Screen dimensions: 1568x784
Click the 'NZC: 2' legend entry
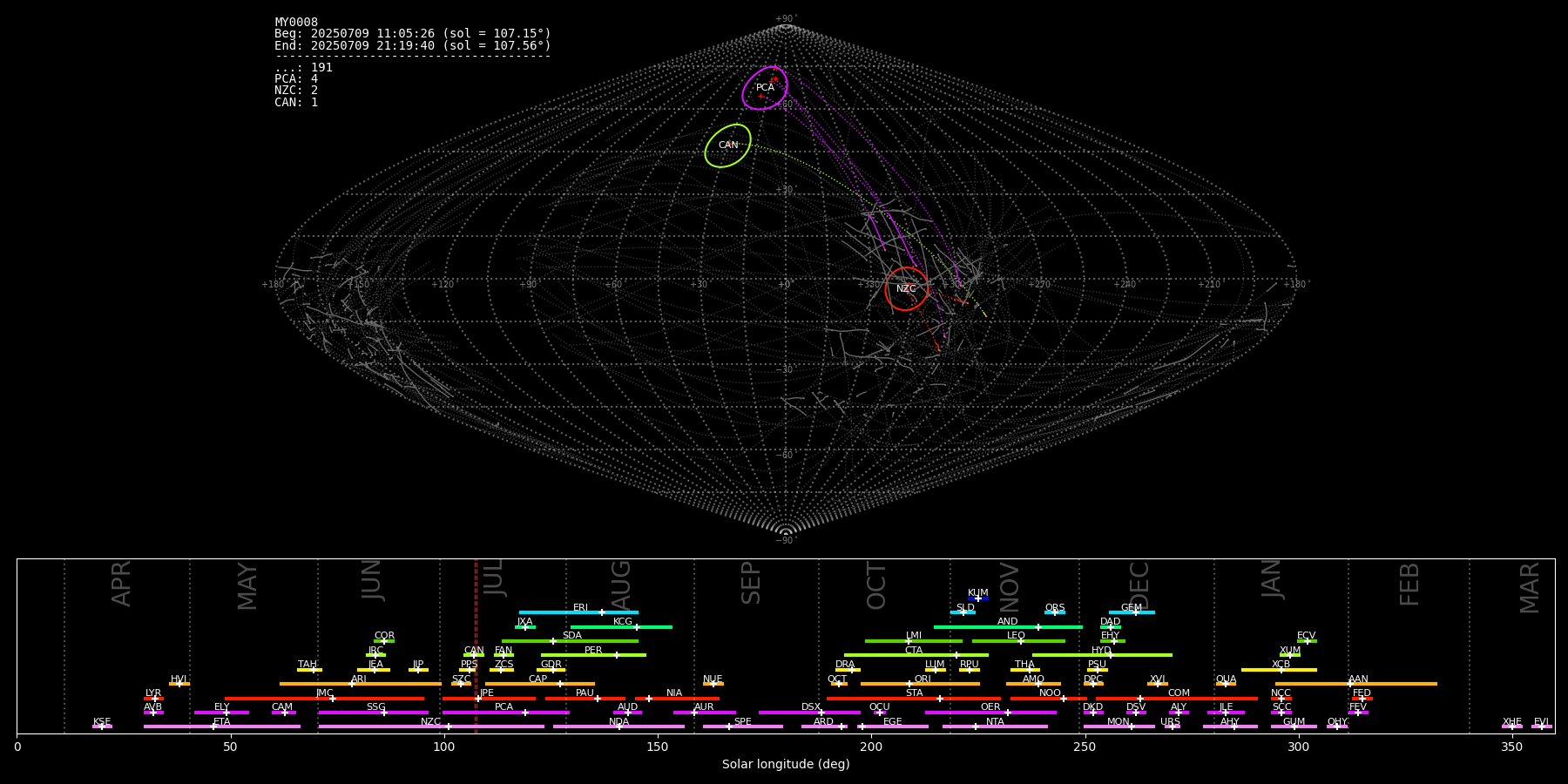296,91
